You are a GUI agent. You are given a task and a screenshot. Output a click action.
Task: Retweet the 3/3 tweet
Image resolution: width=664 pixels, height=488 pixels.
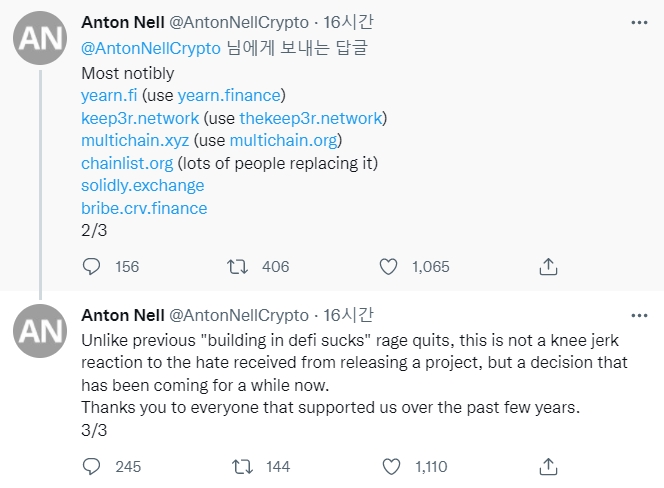click(x=239, y=466)
